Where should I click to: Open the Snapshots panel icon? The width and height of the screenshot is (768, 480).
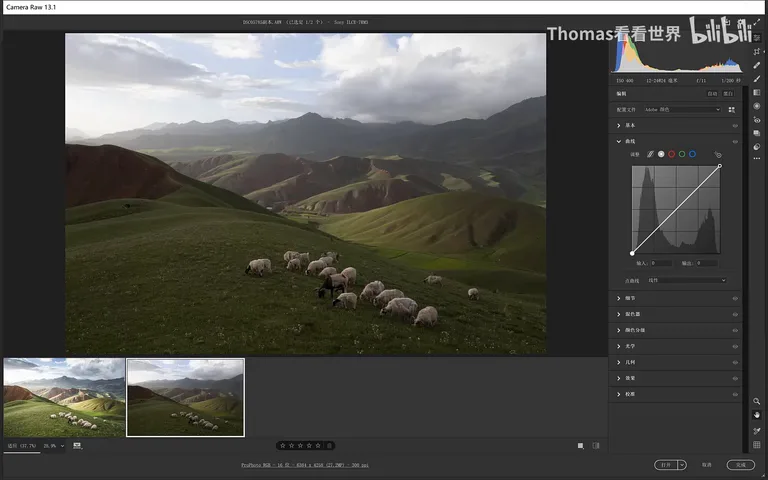click(x=757, y=133)
